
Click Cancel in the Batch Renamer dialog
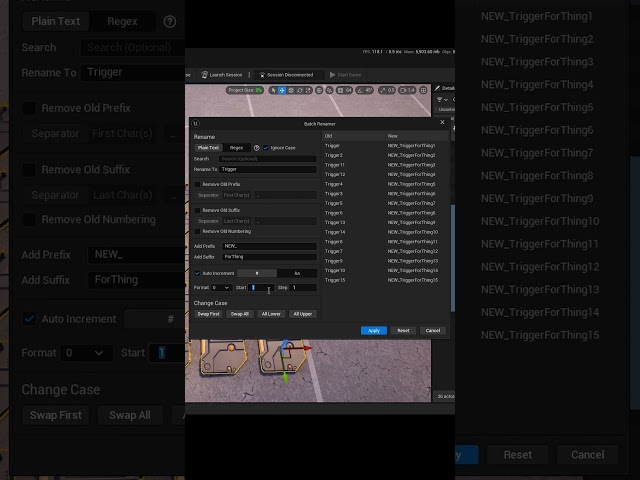tap(433, 331)
